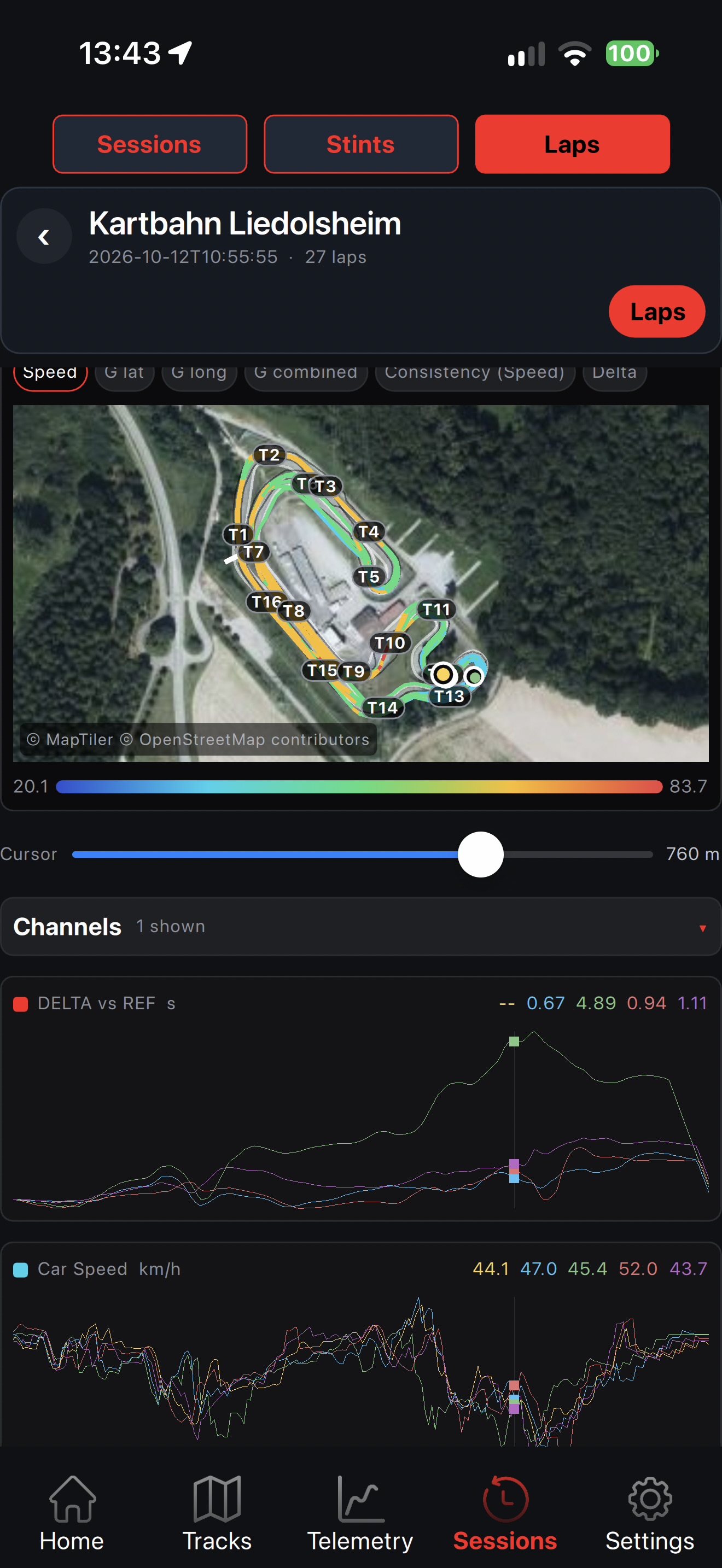This screenshot has height=1568, width=722.
Task: Tap the 27 laps label
Action: pos(335,257)
